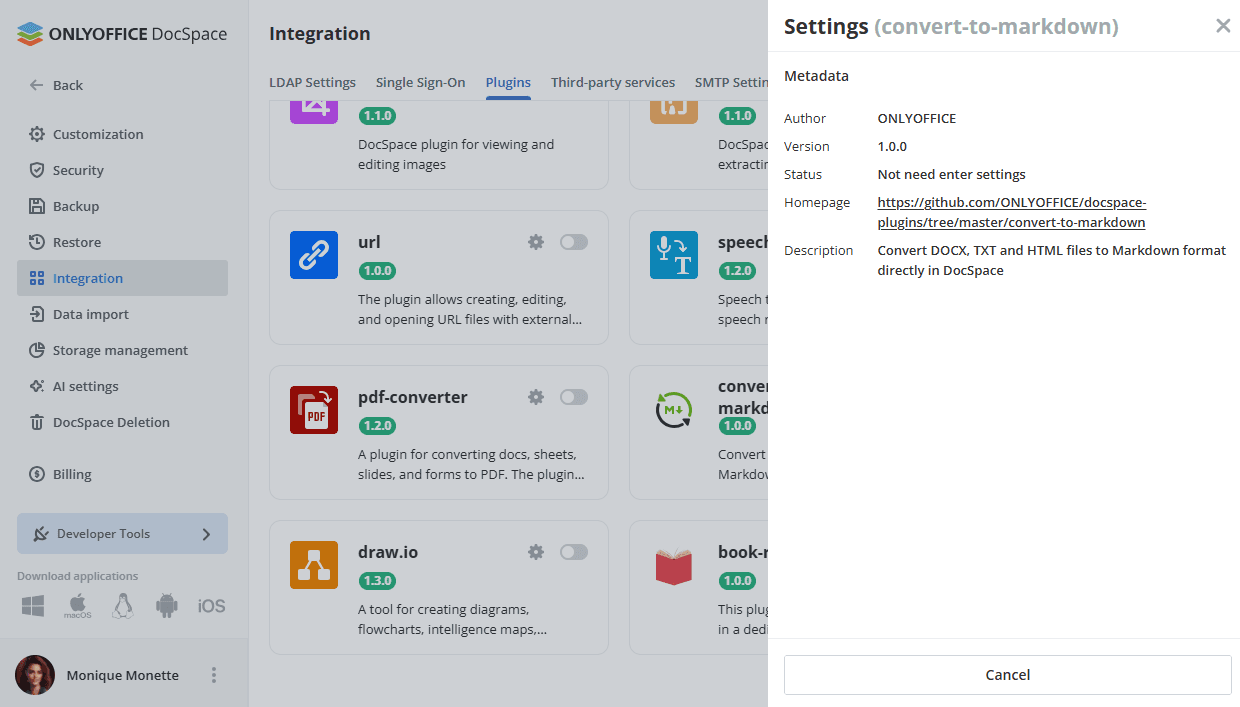The image size is (1240, 707).
Task: Click the 'Not need enter settings' status
Action: pyautogui.click(x=951, y=174)
